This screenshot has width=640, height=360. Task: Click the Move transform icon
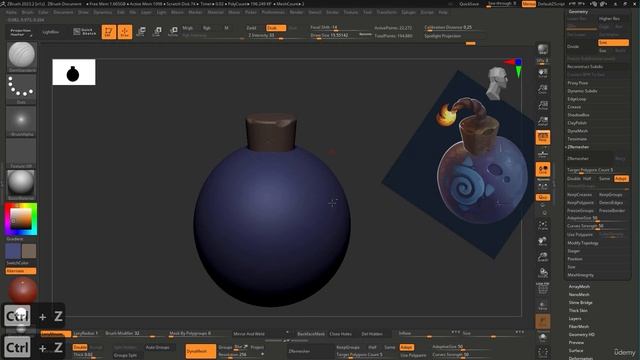[141, 31]
